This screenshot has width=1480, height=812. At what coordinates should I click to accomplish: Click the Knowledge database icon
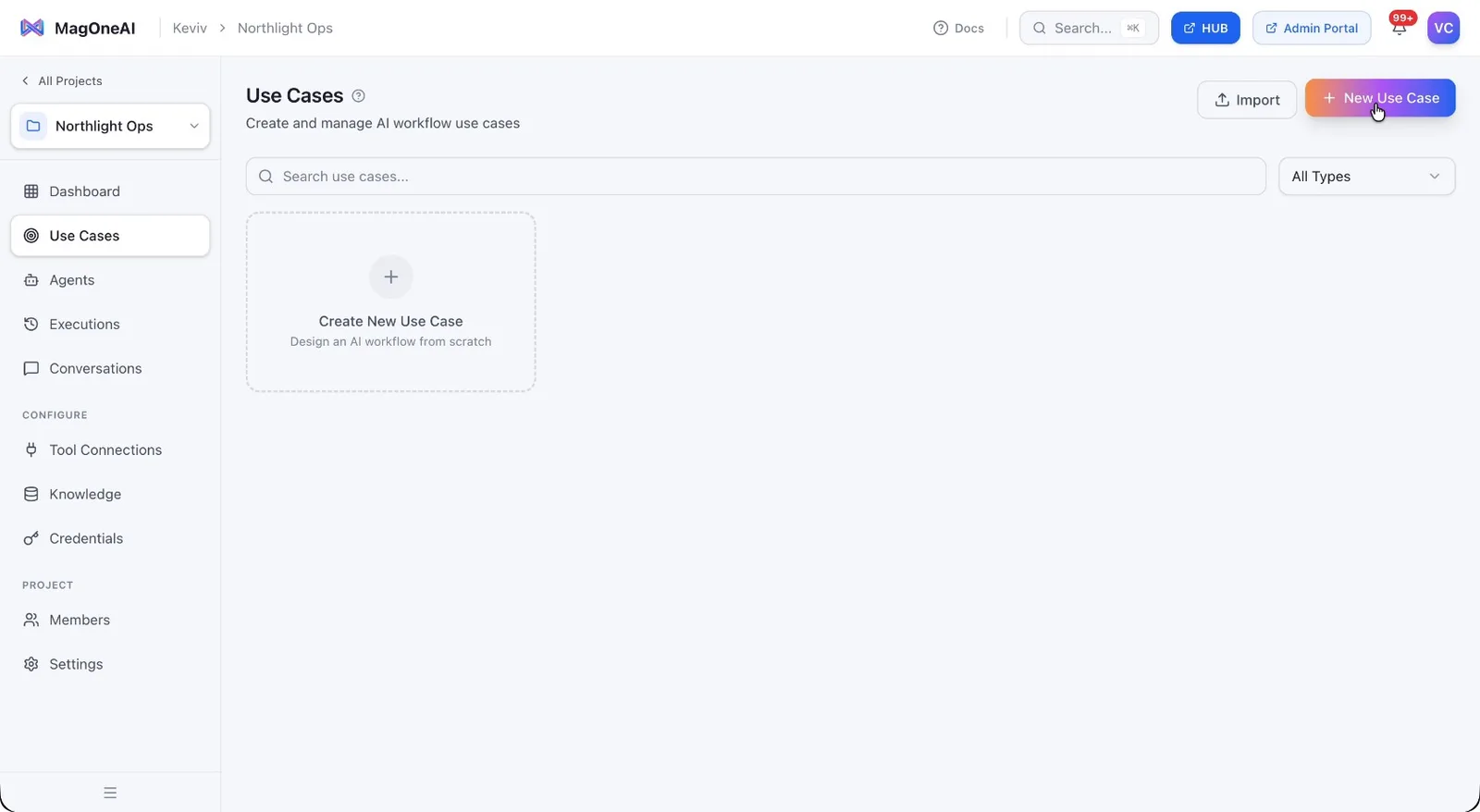point(31,494)
